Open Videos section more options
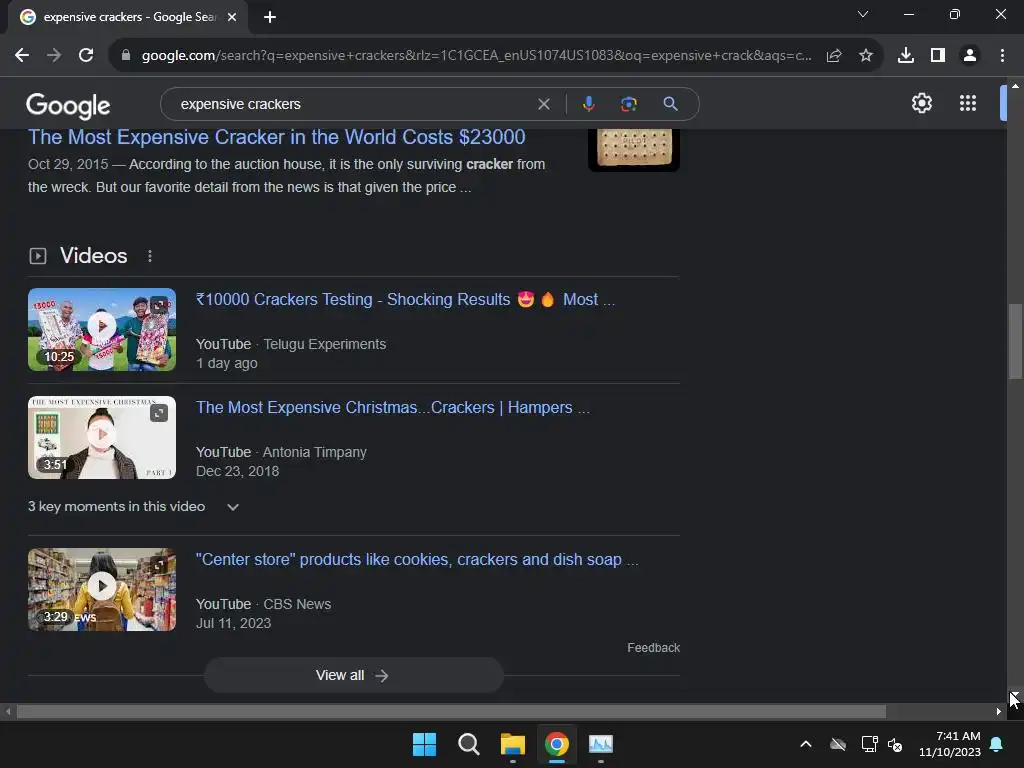Screen dimensions: 1024x768 click(150, 256)
